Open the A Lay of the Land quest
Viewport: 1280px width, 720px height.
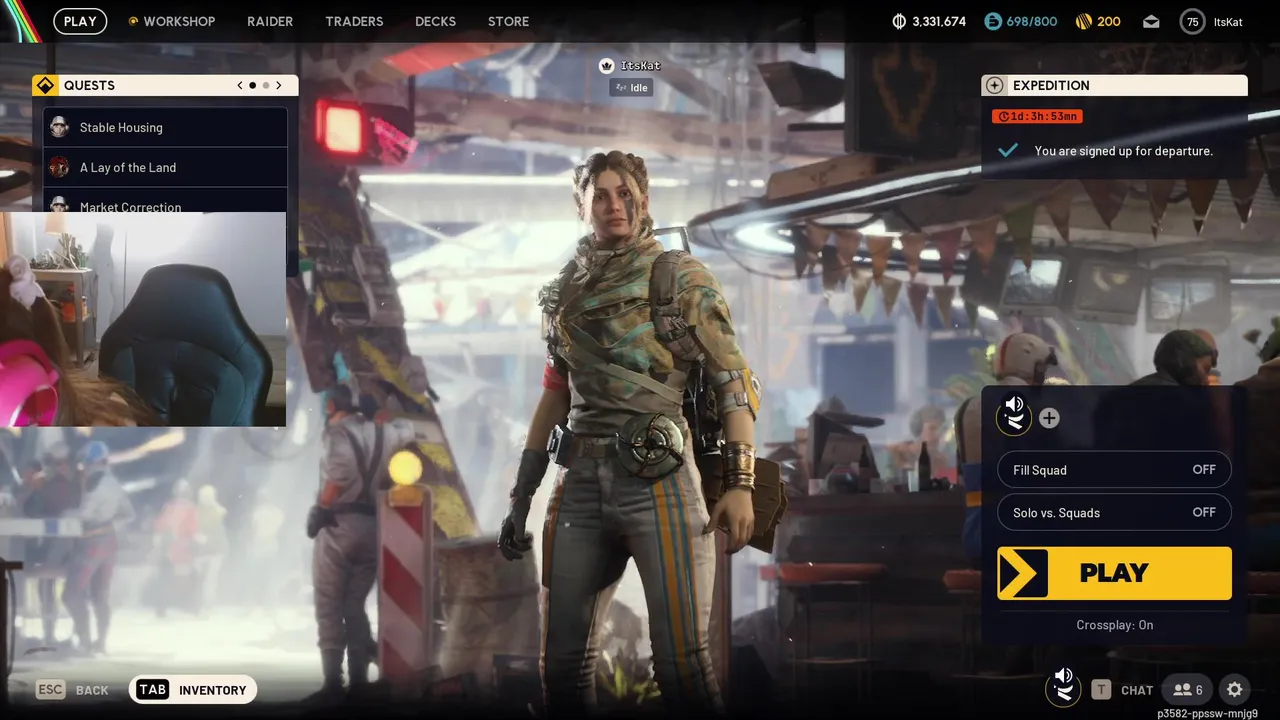pos(165,167)
